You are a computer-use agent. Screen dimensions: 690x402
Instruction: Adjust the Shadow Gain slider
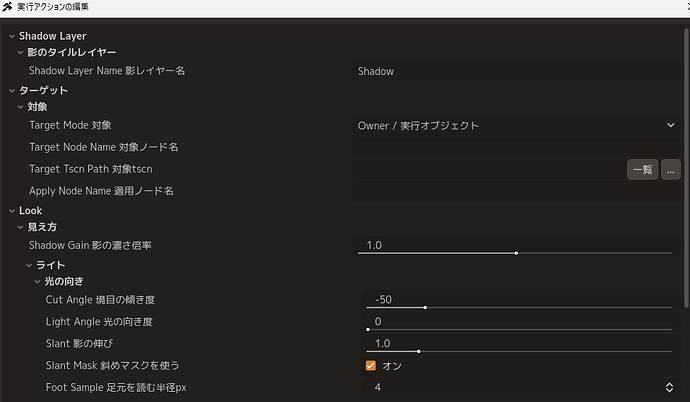coord(515,253)
